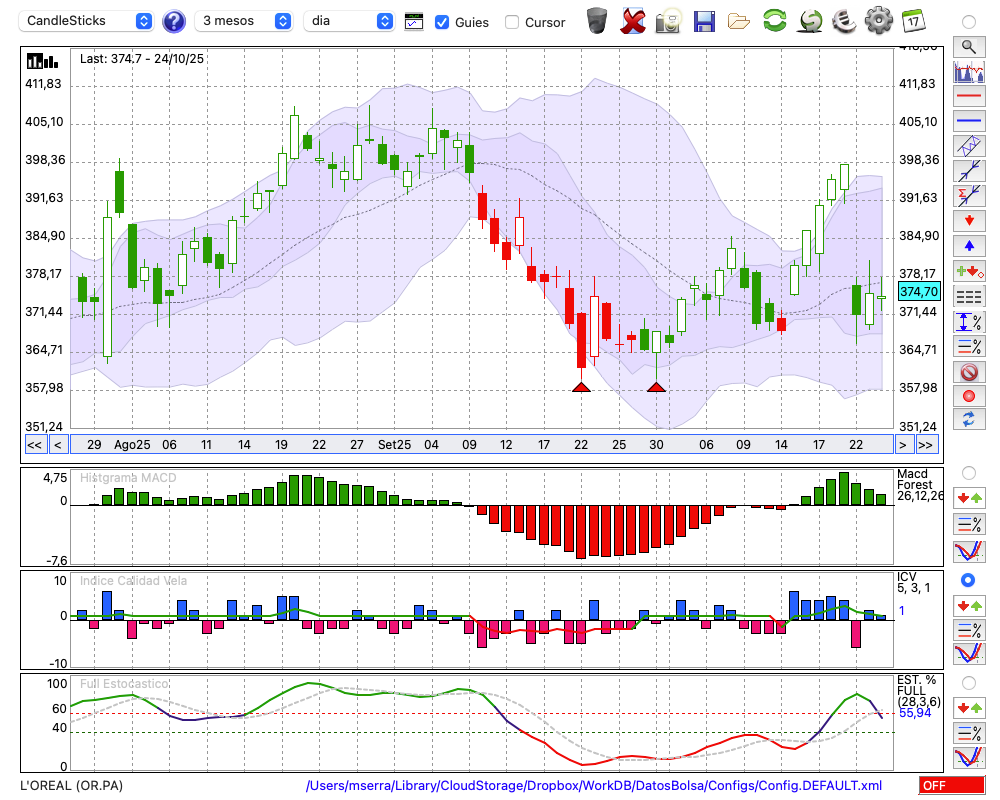Click the red down arrow marker tool

coord(969,221)
